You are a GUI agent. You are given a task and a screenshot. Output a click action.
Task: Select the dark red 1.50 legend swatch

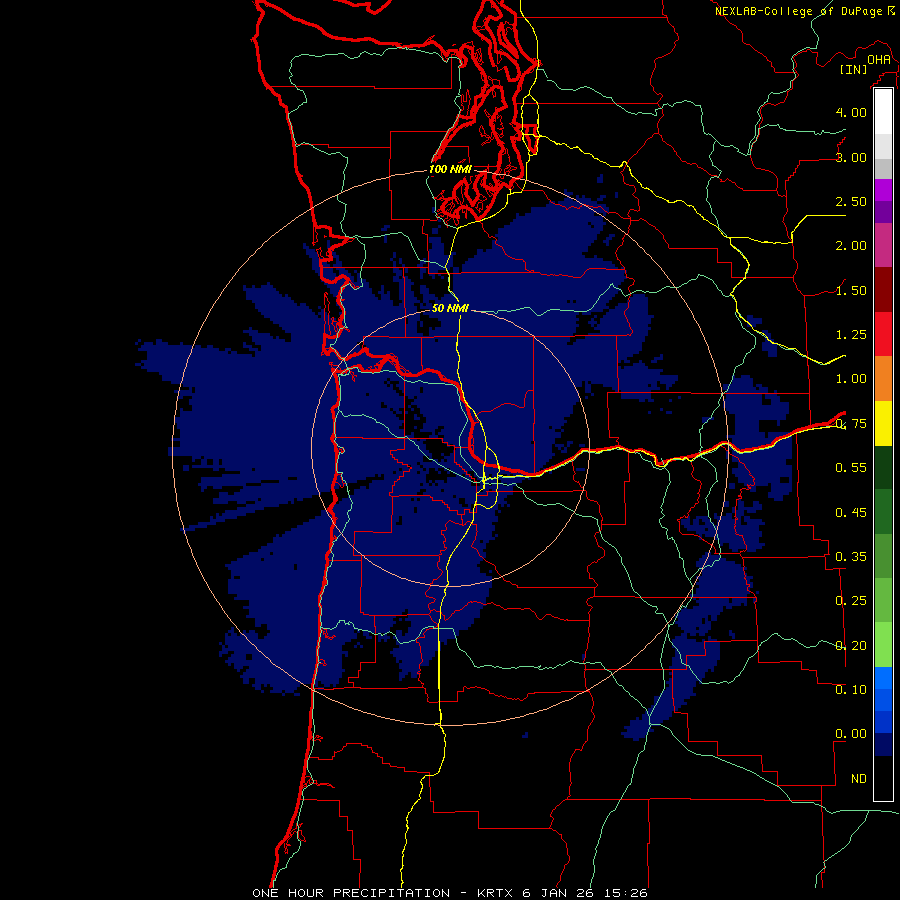coord(883,290)
